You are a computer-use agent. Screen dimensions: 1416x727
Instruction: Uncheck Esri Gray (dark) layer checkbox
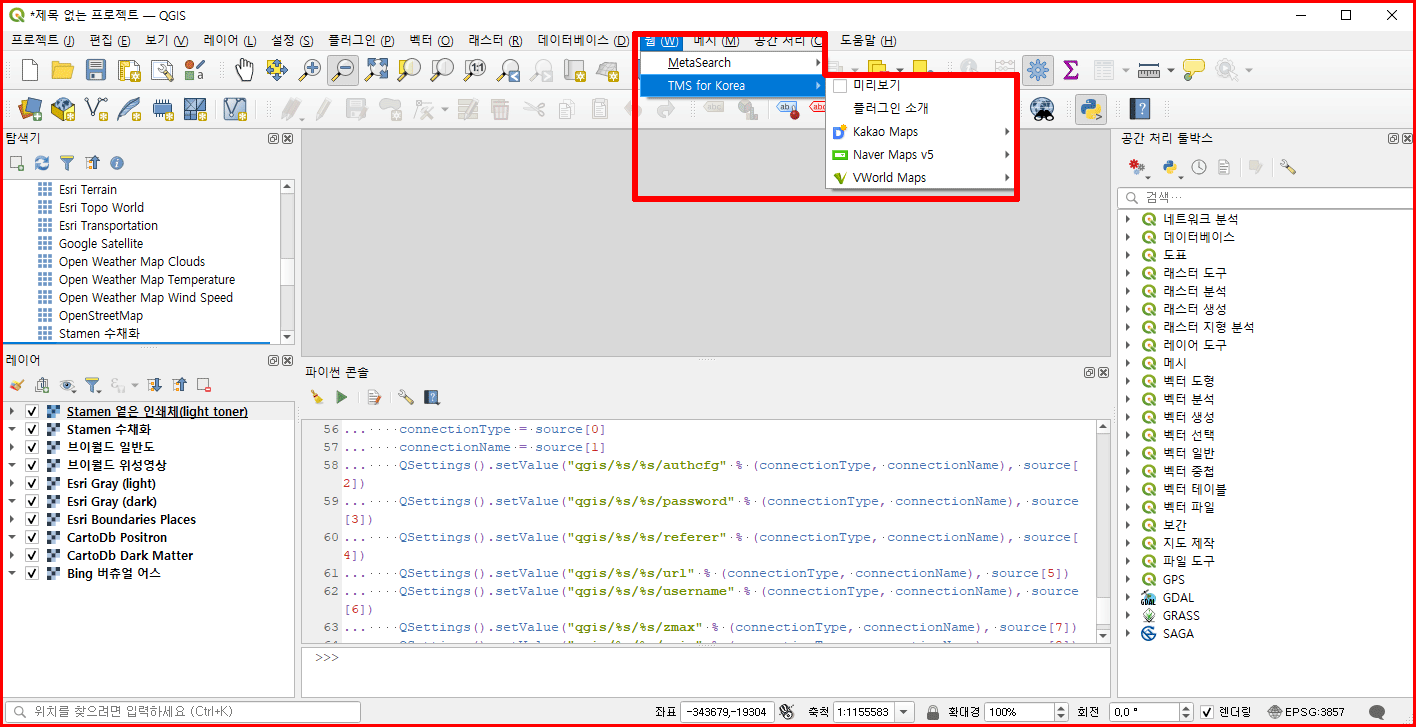(x=32, y=502)
